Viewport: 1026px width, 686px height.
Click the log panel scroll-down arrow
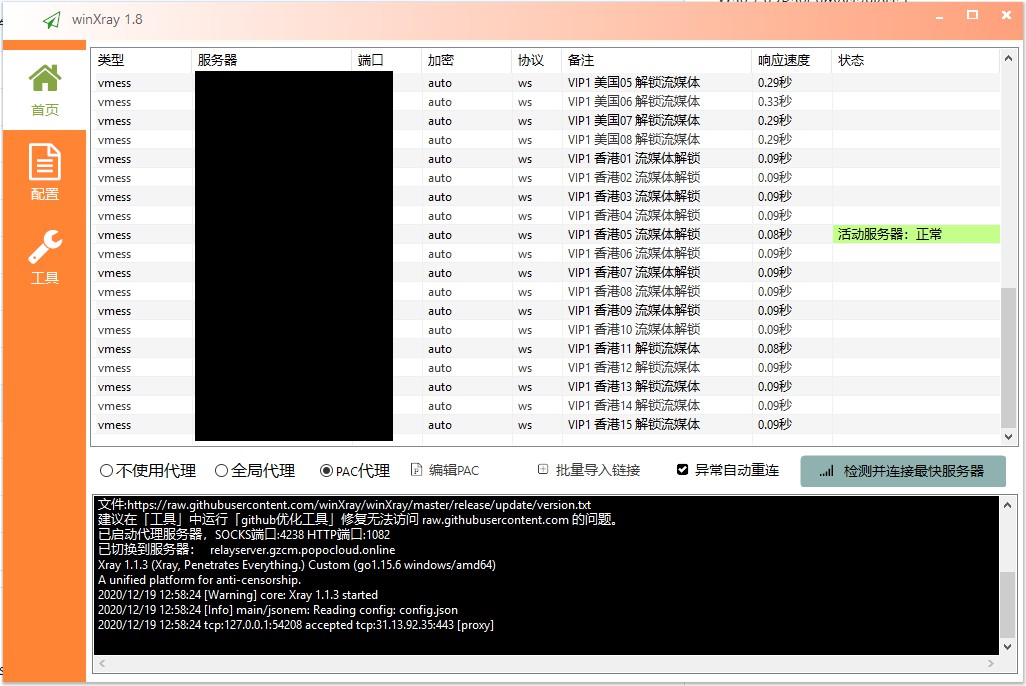pyautogui.click(x=1007, y=647)
